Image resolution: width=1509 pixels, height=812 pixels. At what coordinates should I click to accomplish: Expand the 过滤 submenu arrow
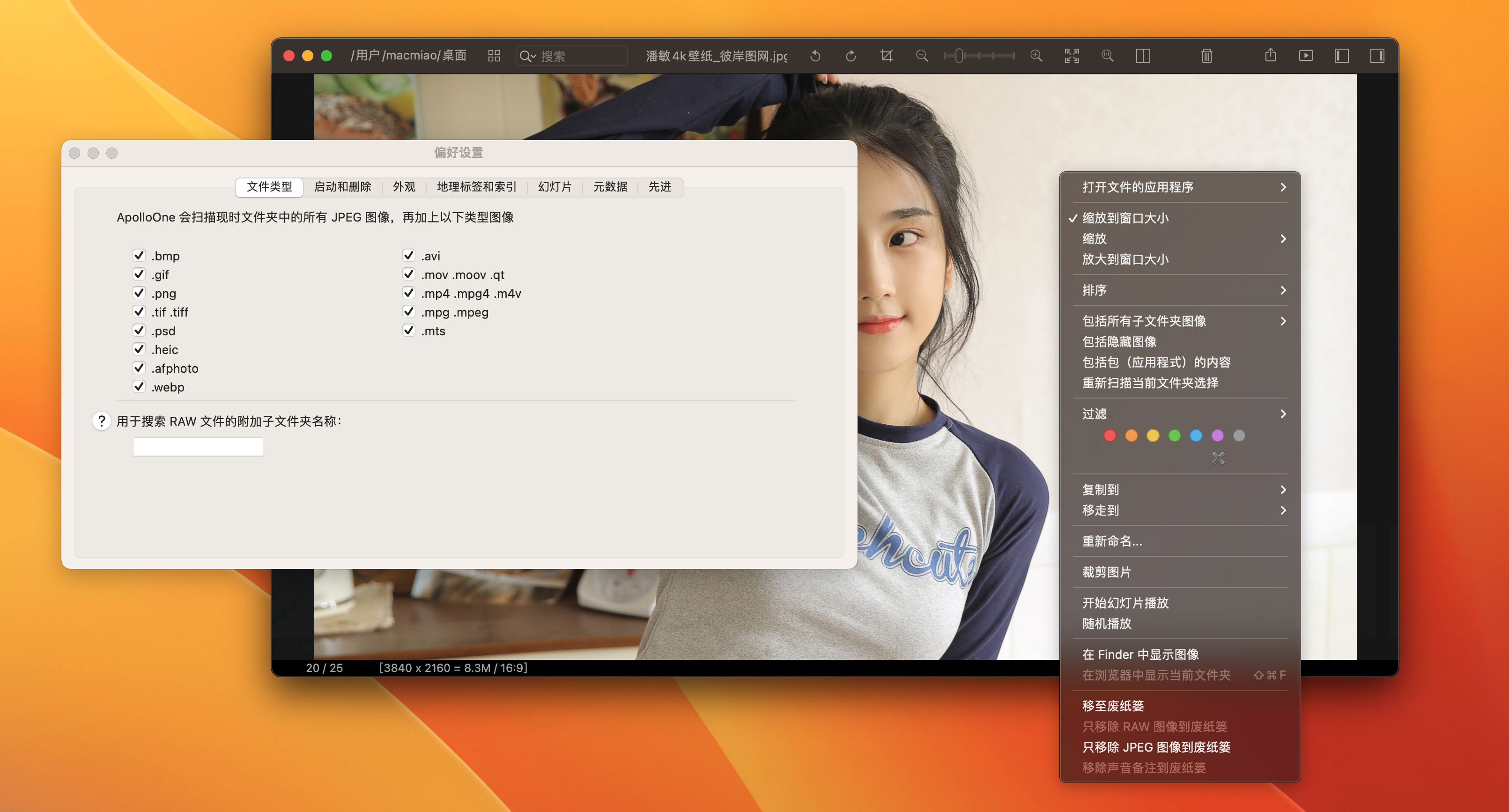coord(1283,413)
